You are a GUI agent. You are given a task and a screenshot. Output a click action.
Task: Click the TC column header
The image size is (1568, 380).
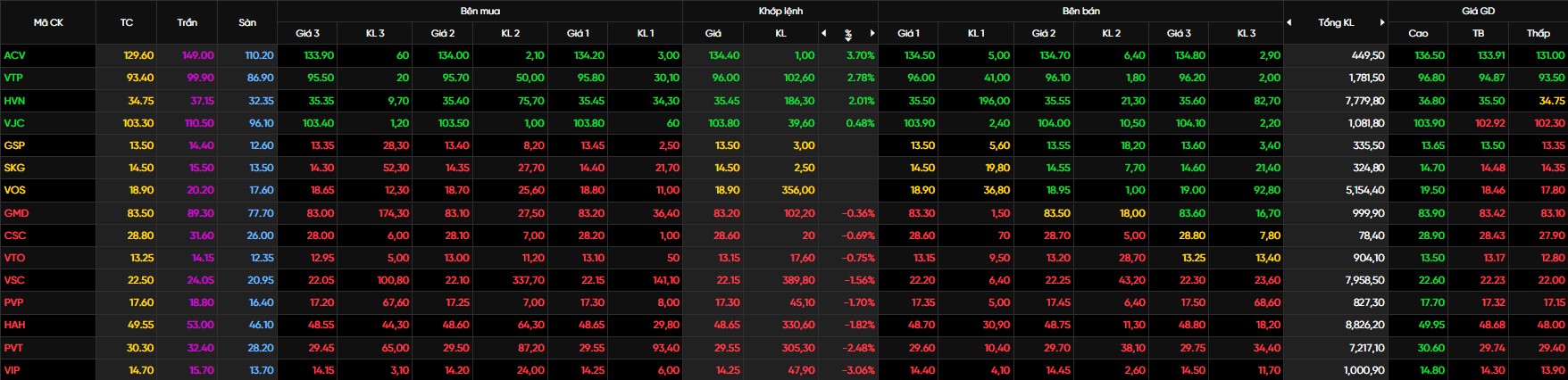click(x=127, y=22)
